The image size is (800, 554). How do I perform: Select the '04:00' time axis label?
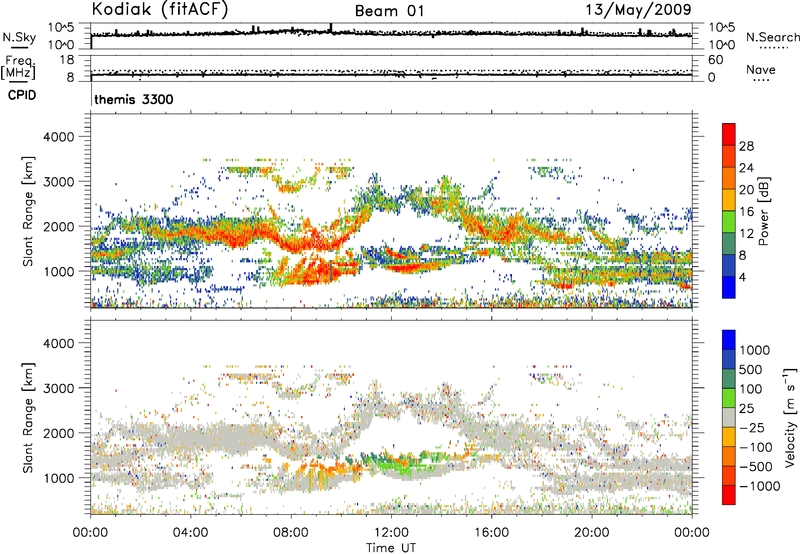pyautogui.click(x=190, y=533)
